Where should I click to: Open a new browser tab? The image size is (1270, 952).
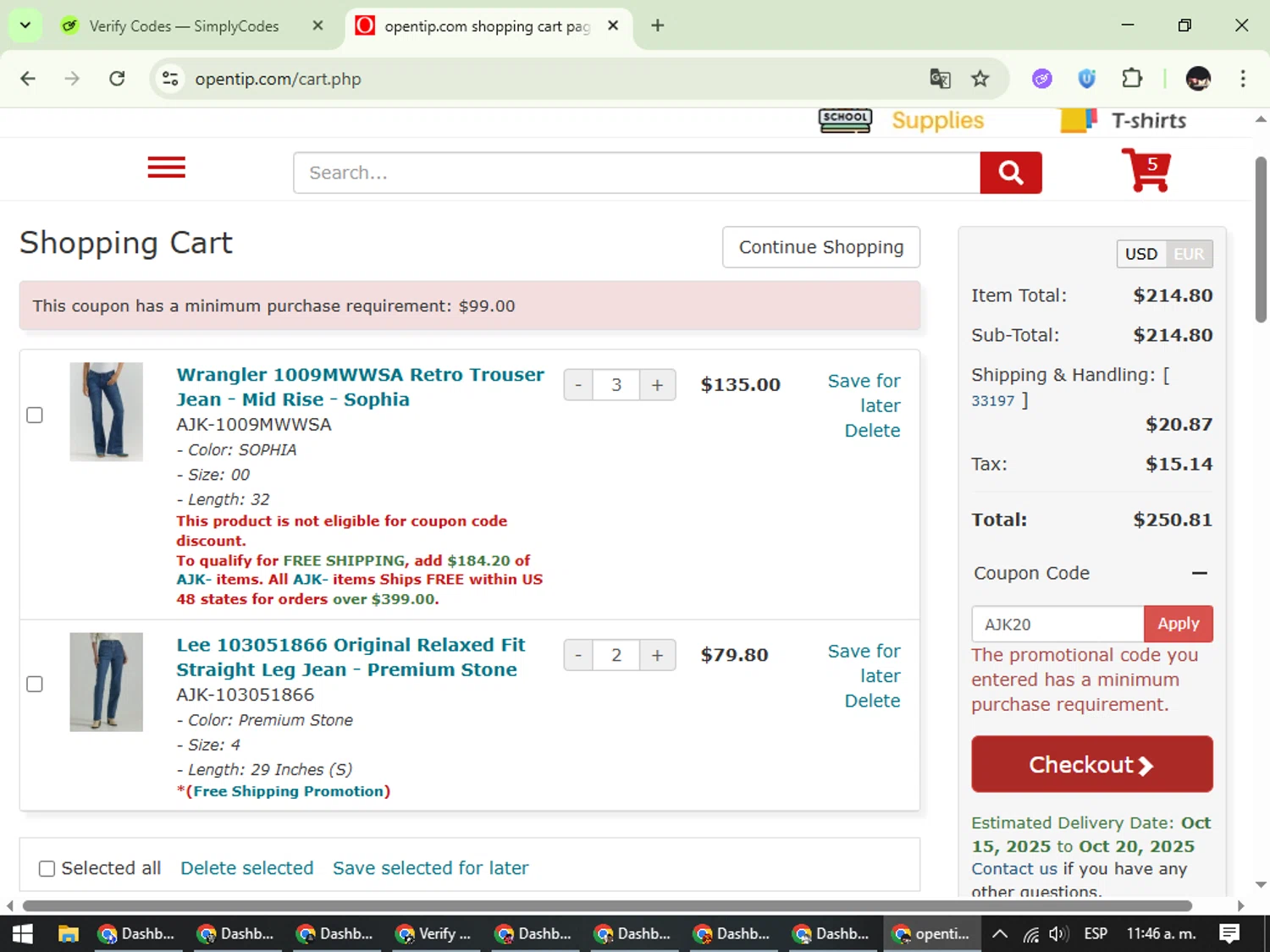[x=658, y=25]
